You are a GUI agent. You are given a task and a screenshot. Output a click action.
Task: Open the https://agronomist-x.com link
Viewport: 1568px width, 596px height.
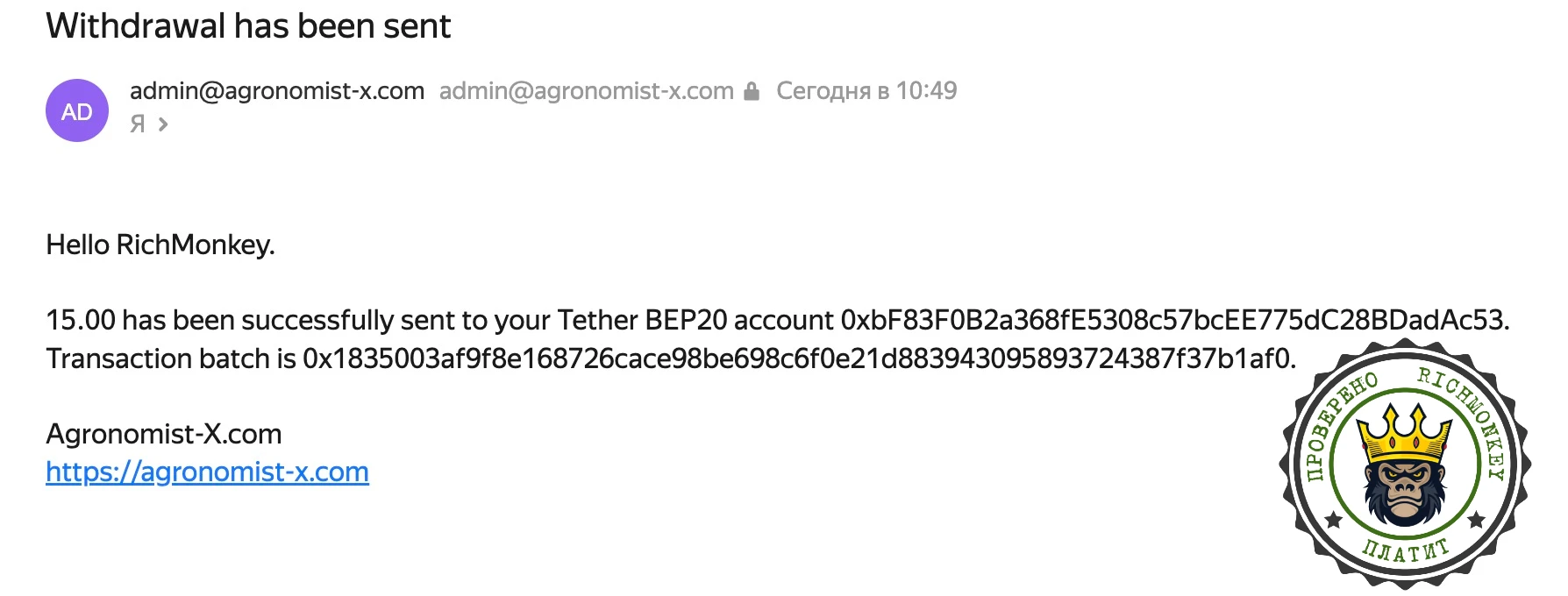[207, 472]
